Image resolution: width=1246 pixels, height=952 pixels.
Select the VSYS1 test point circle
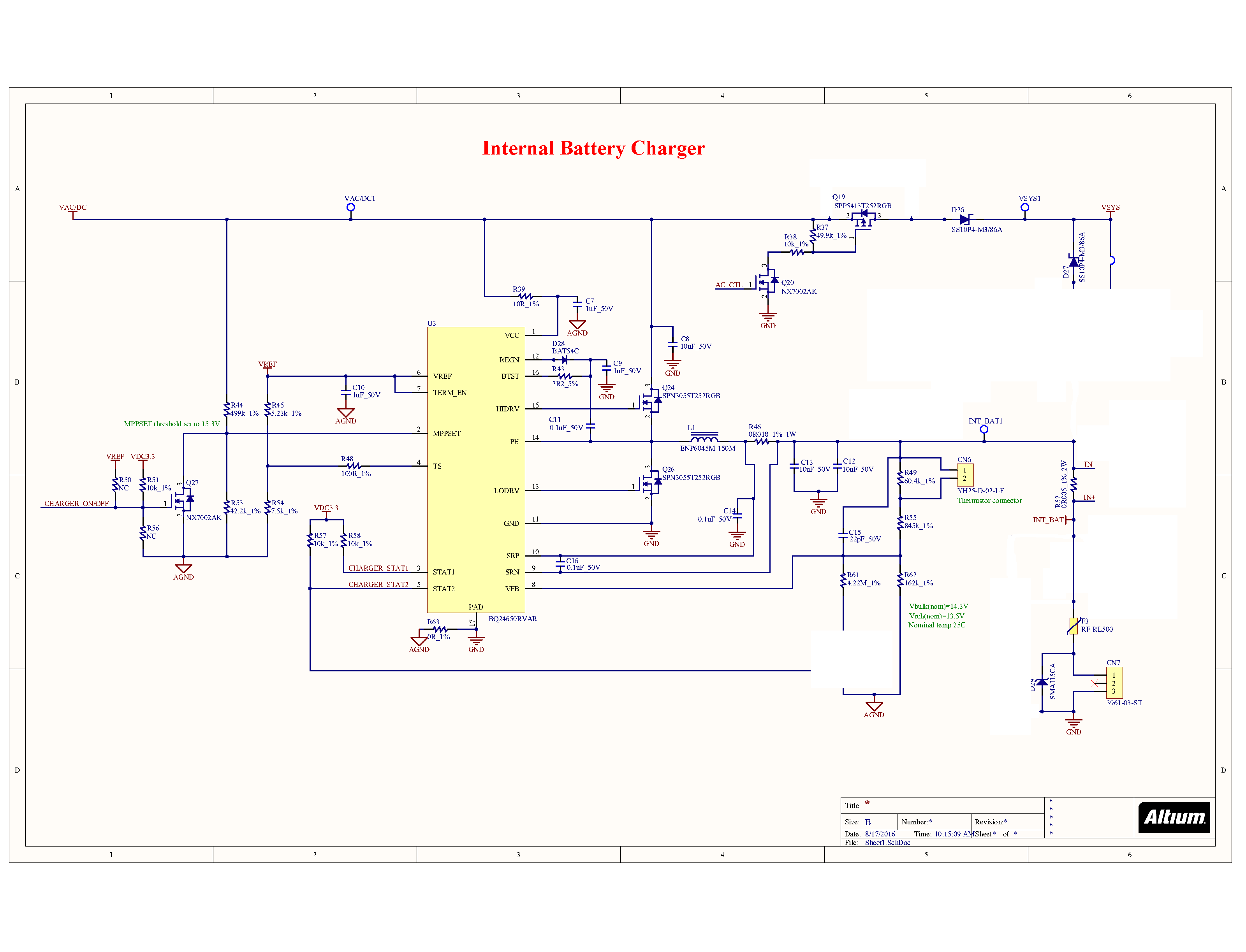pos(1025,207)
